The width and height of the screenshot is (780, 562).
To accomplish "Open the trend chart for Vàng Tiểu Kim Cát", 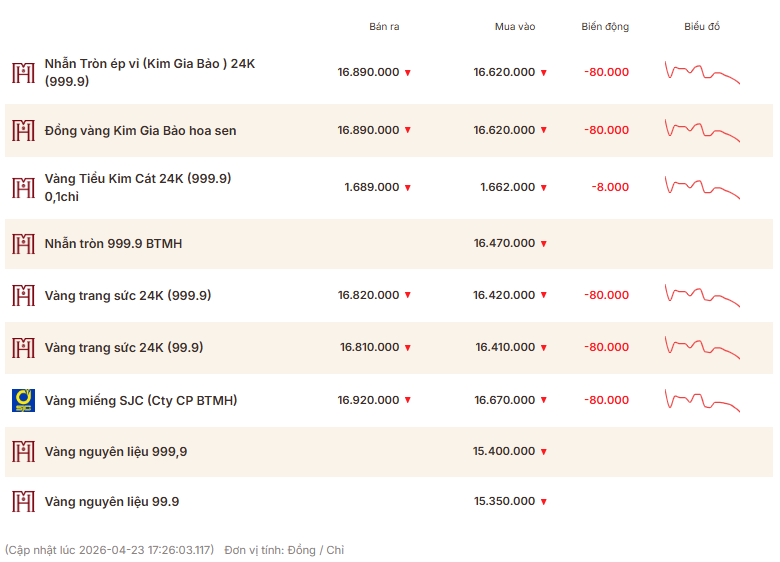I will pos(702,187).
